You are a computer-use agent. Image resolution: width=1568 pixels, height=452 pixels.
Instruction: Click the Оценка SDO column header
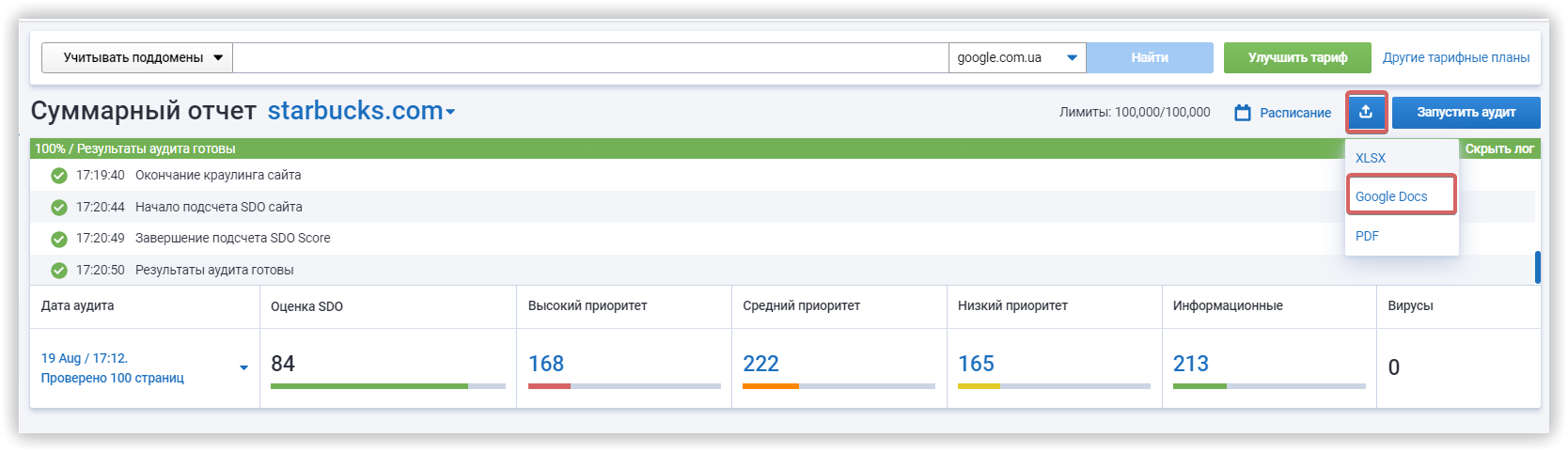(306, 306)
